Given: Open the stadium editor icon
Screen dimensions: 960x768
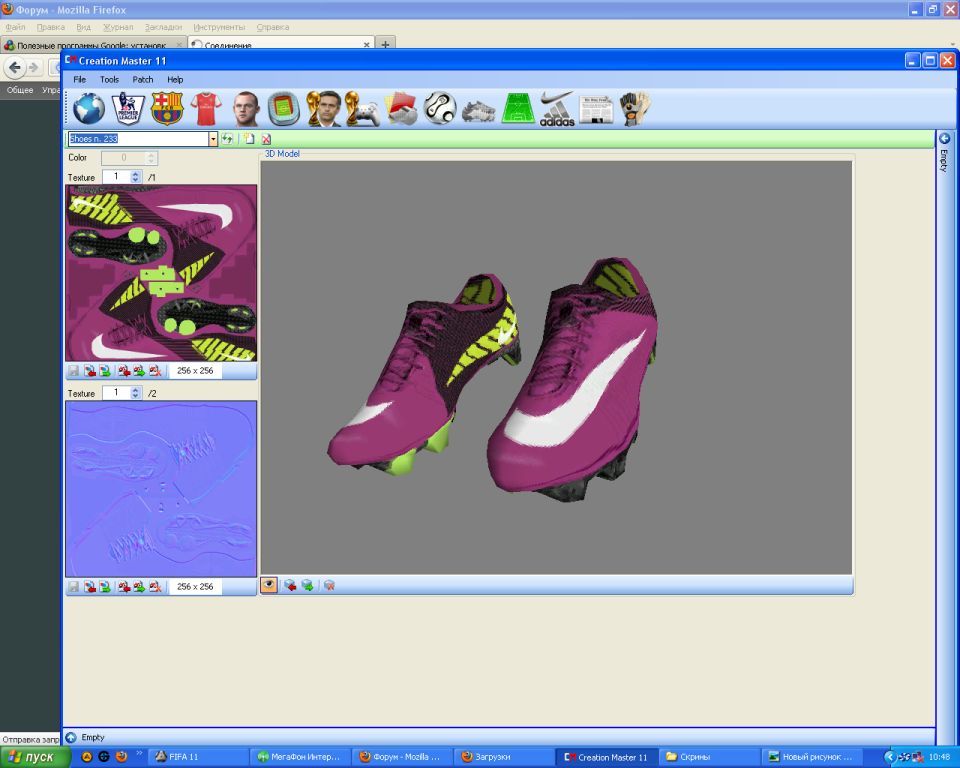Looking at the screenshot, I should point(283,109).
